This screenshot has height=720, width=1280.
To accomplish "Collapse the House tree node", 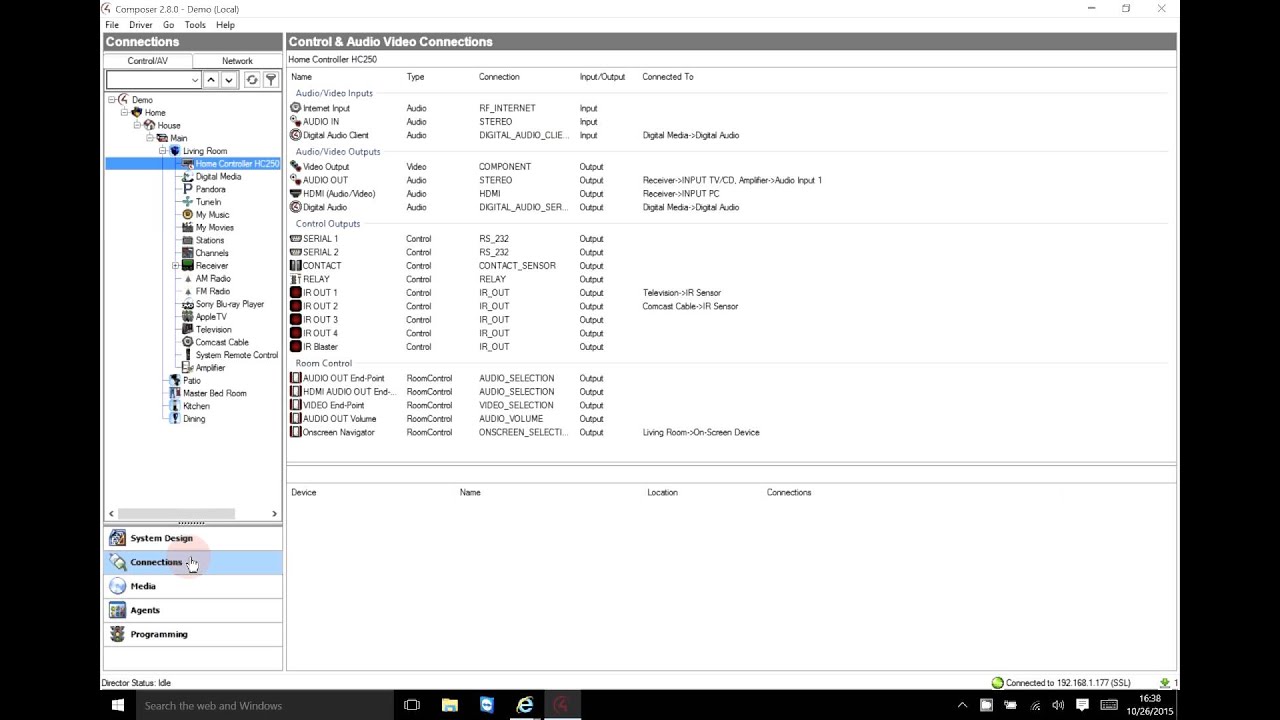I will pos(137,125).
